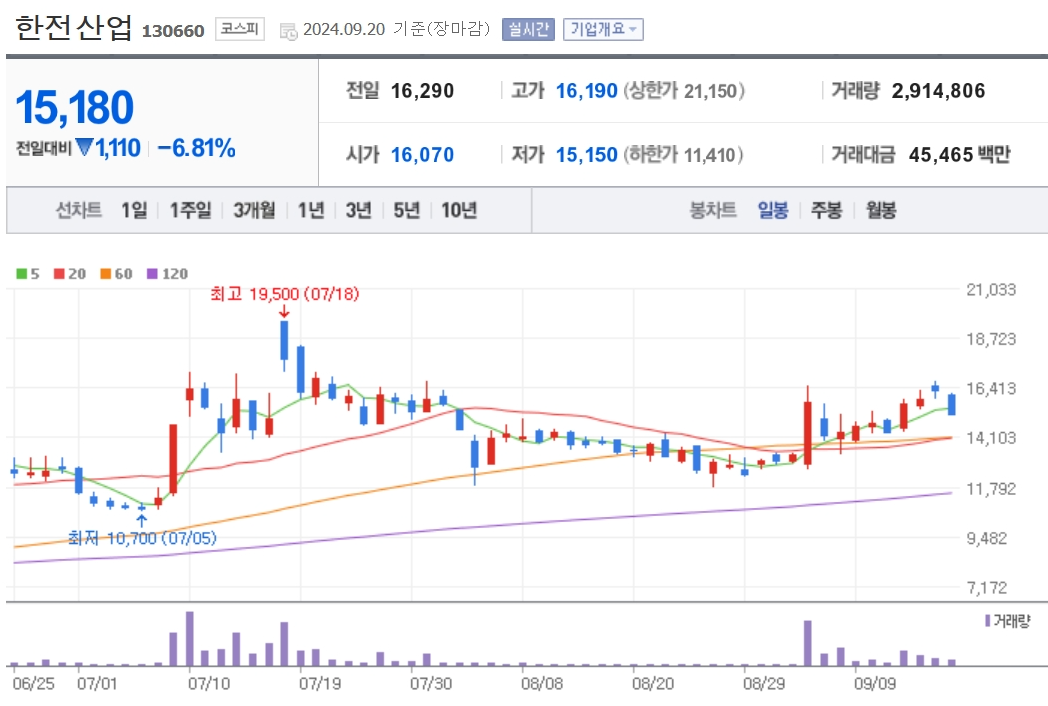Select the 1주일 line chart tab
The width and height of the screenshot is (1048, 706).
(x=190, y=211)
